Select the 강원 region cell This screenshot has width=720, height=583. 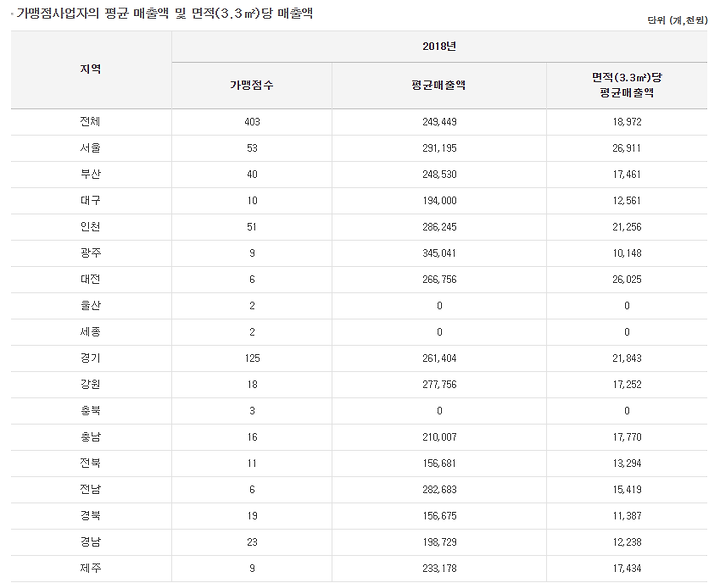click(90, 384)
